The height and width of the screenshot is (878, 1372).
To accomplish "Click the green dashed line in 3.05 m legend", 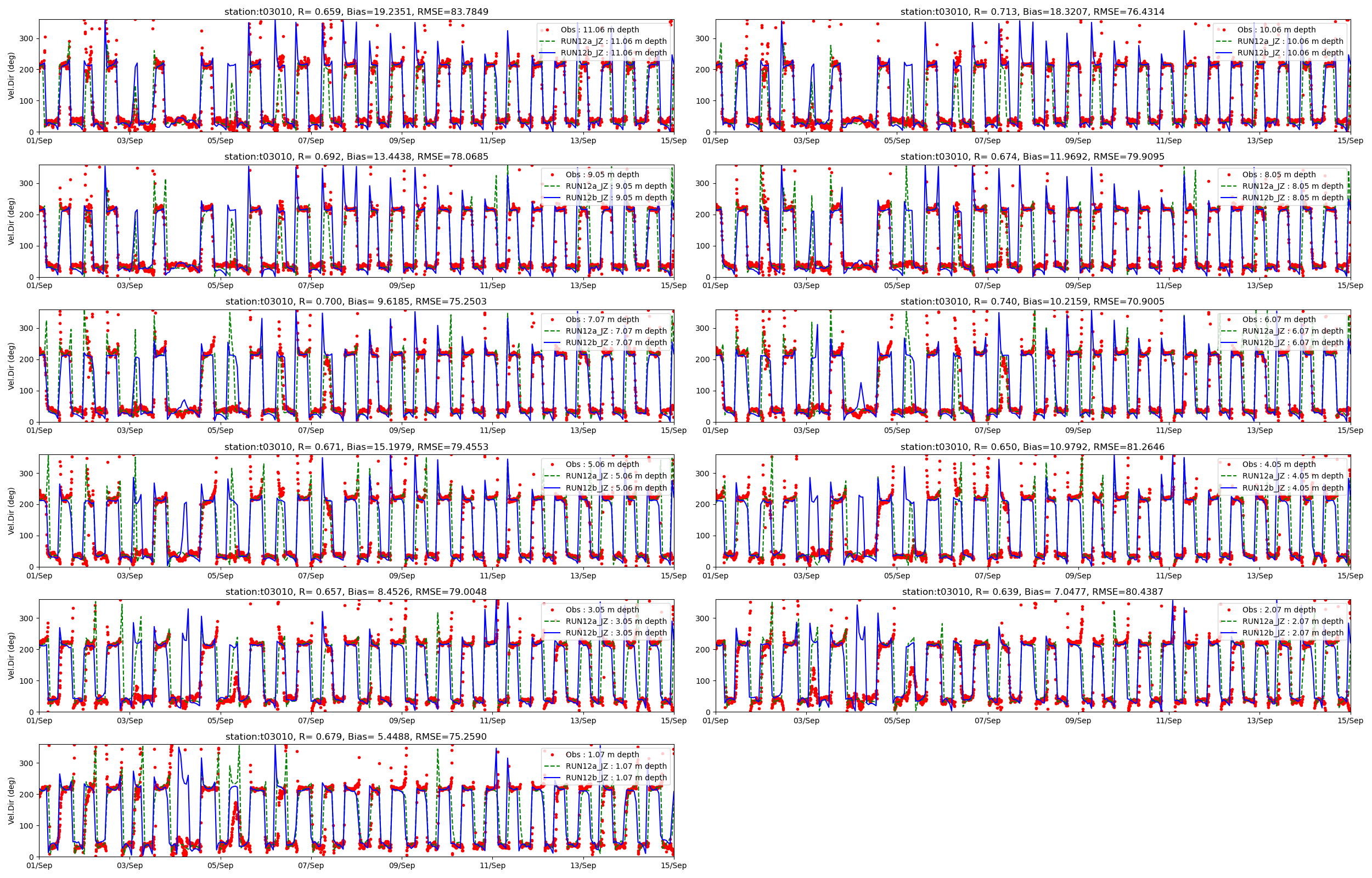I will click(552, 621).
